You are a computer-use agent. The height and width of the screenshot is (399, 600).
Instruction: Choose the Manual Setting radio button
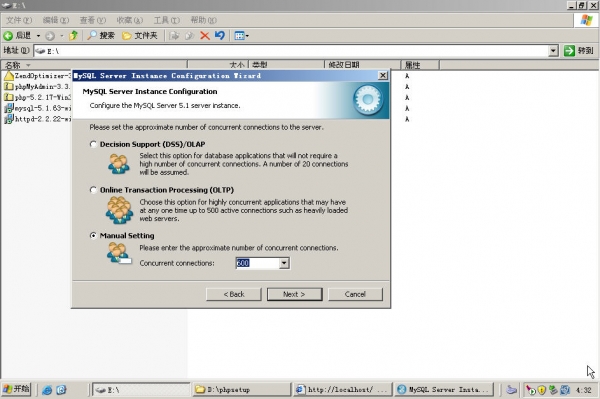pos(93,236)
